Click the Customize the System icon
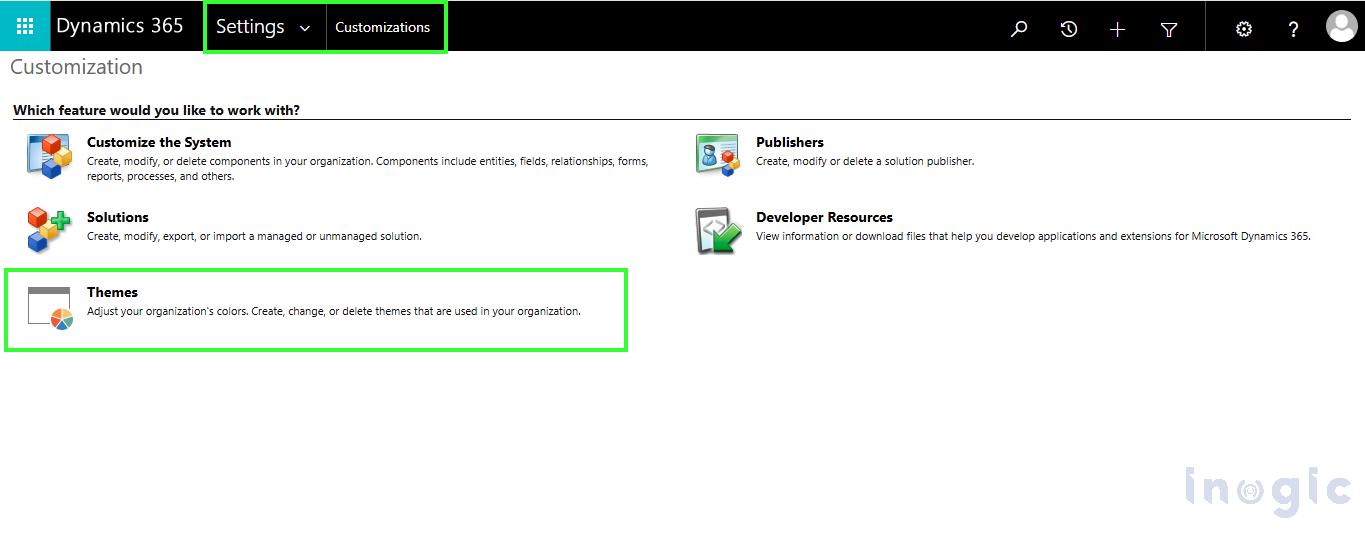Screen dimensions: 1365x547 point(49,157)
